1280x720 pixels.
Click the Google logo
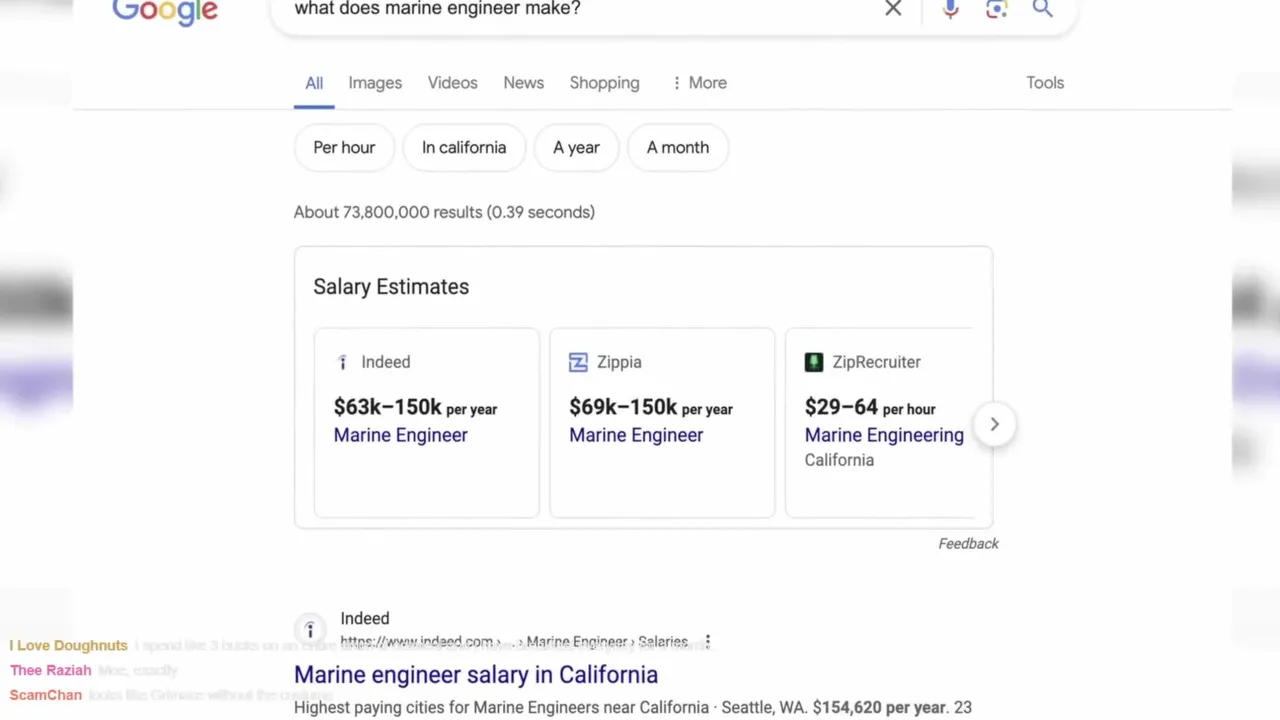[165, 12]
